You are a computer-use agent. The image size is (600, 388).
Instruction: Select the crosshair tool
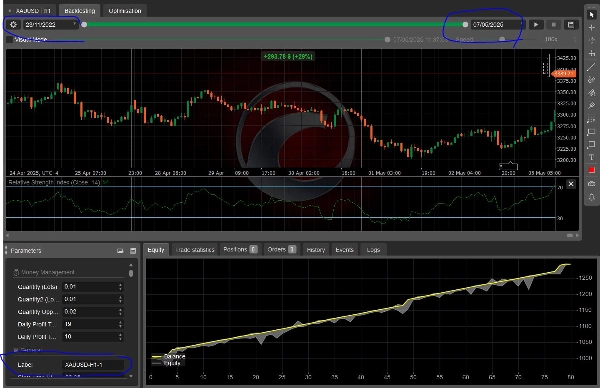[592, 28]
